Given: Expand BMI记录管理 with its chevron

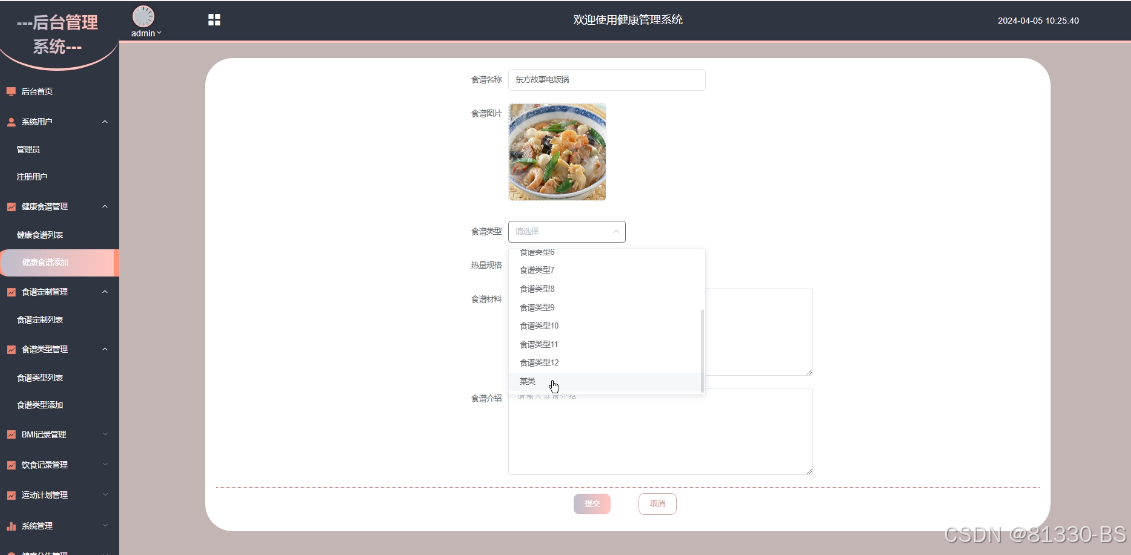Looking at the screenshot, I should (105, 434).
